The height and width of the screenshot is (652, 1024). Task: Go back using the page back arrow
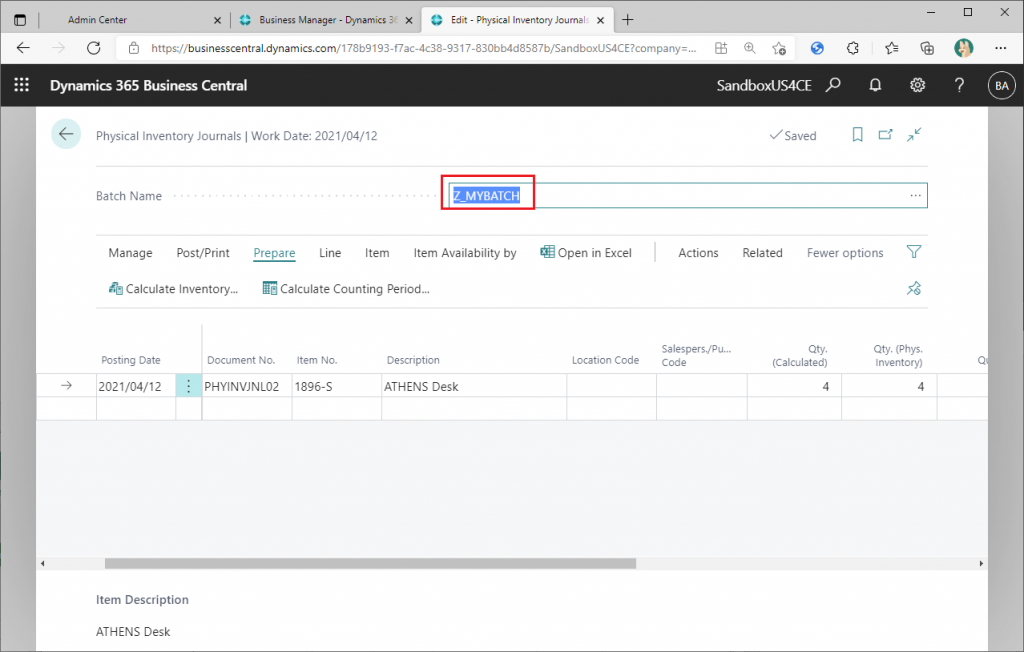[66, 135]
